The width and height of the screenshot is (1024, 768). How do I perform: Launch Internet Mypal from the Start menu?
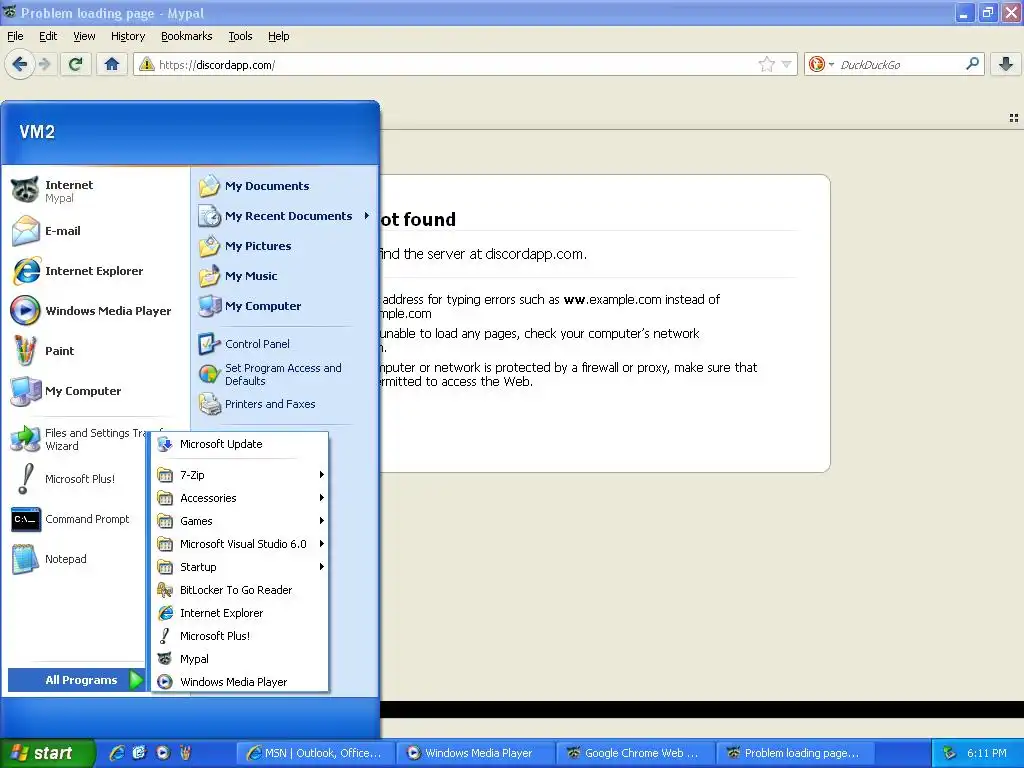tap(97, 191)
